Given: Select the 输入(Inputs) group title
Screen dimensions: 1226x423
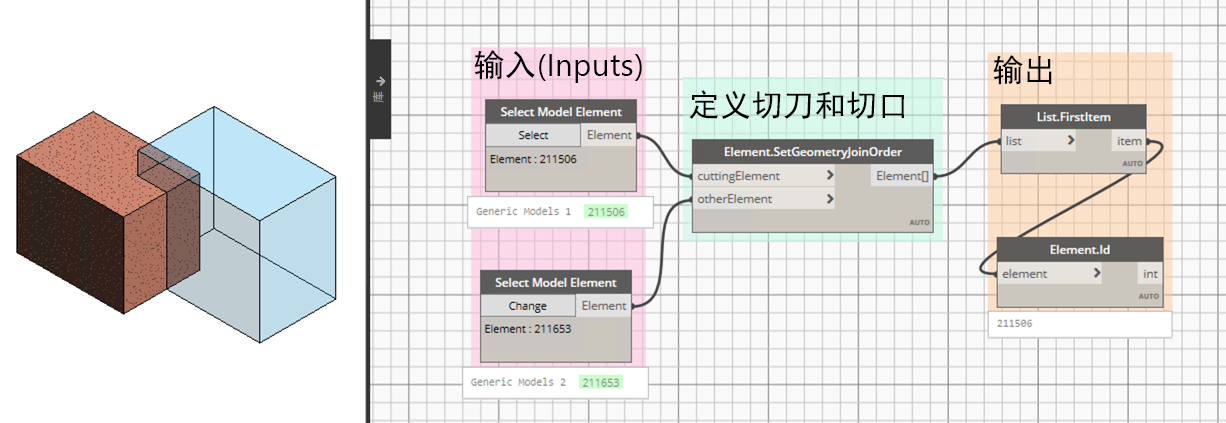Looking at the screenshot, I should [x=557, y=66].
